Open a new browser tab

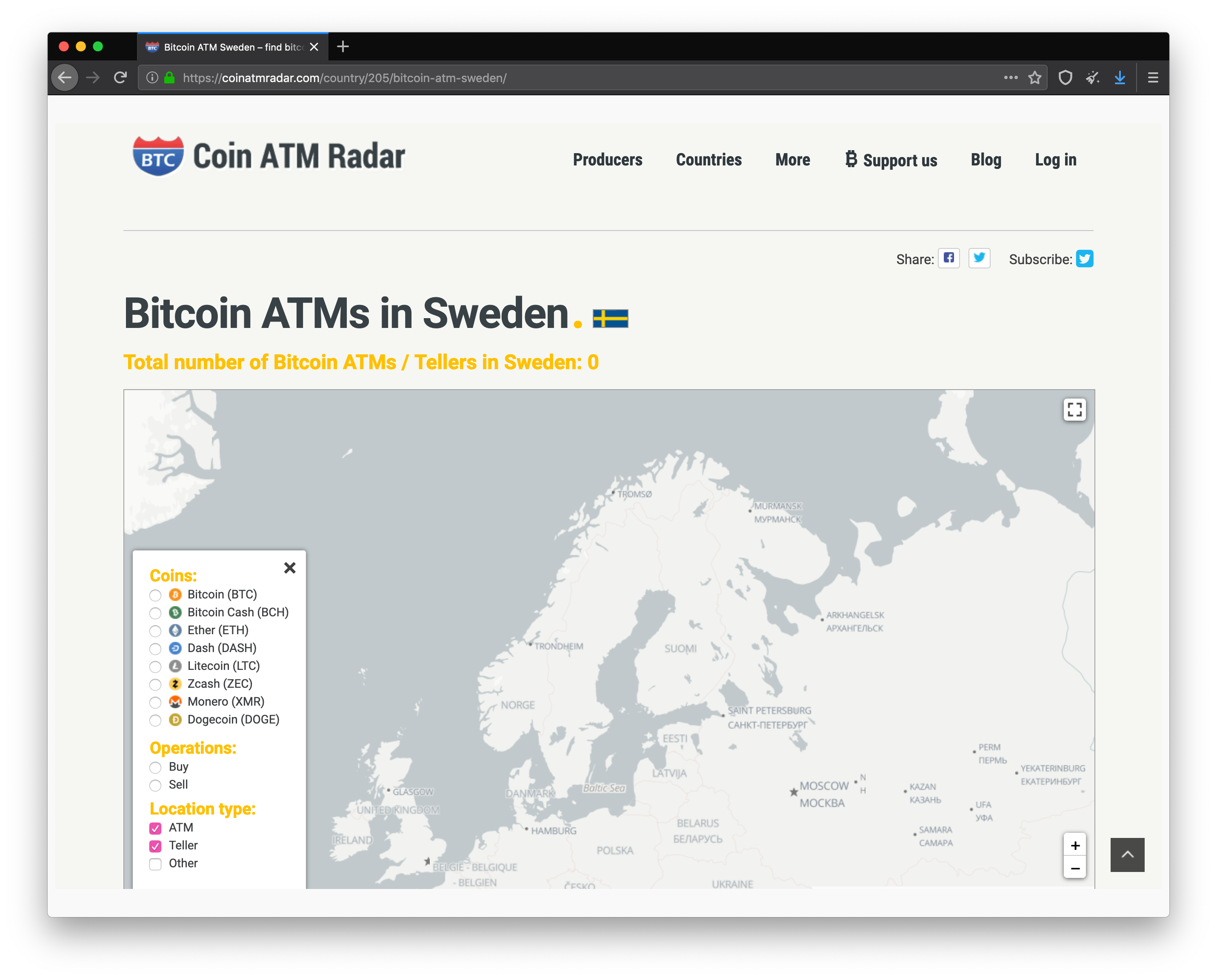pos(342,46)
